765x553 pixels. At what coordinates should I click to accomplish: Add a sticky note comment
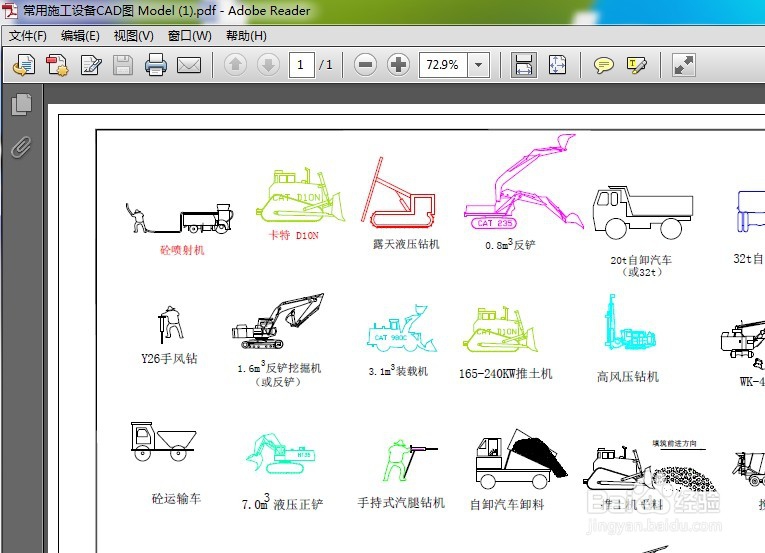point(604,65)
